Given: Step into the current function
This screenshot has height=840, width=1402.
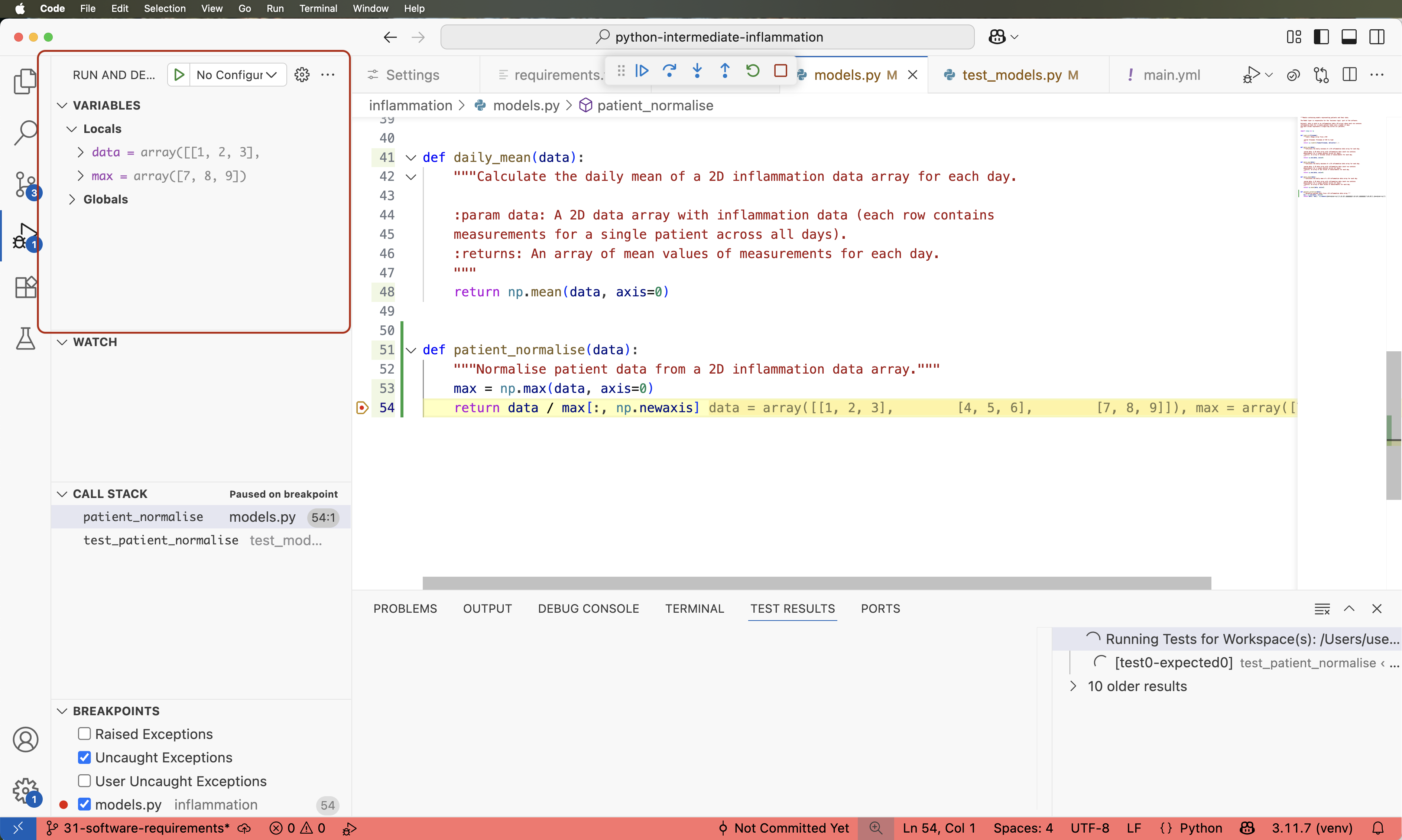Looking at the screenshot, I should point(697,71).
